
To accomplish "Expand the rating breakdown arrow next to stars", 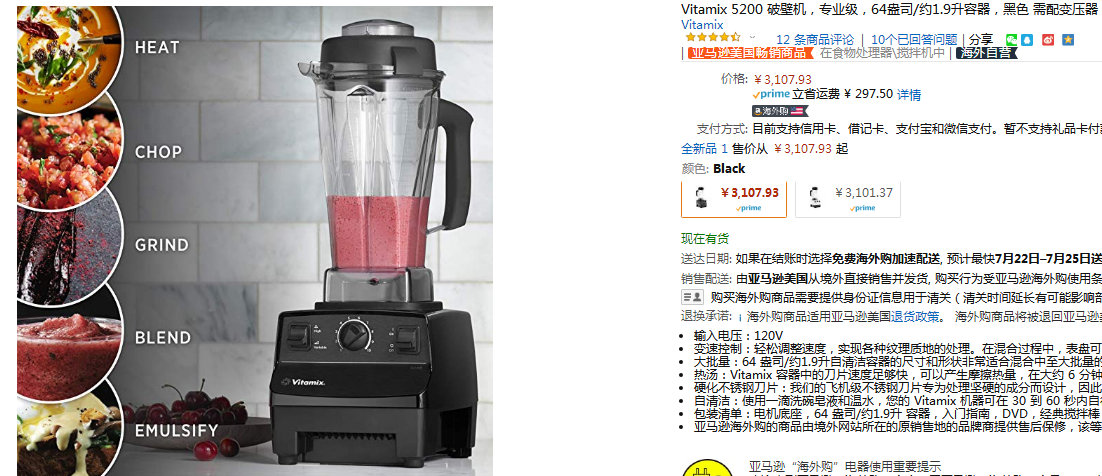I will coord(753,38).
